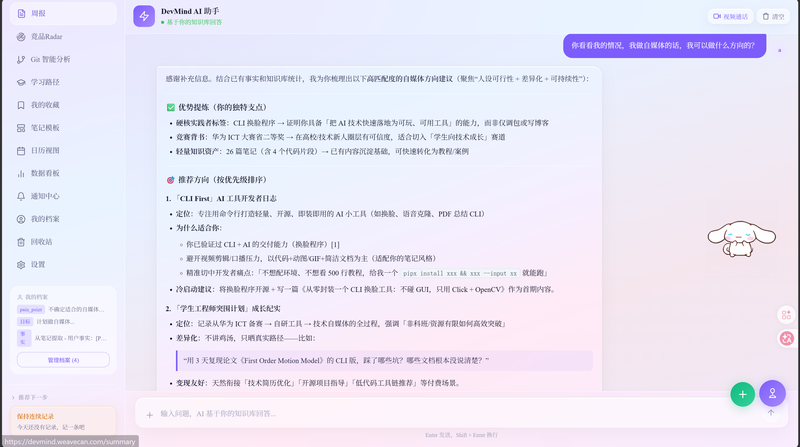Click the 学习路径 graduation cap icon

point(21,82)
